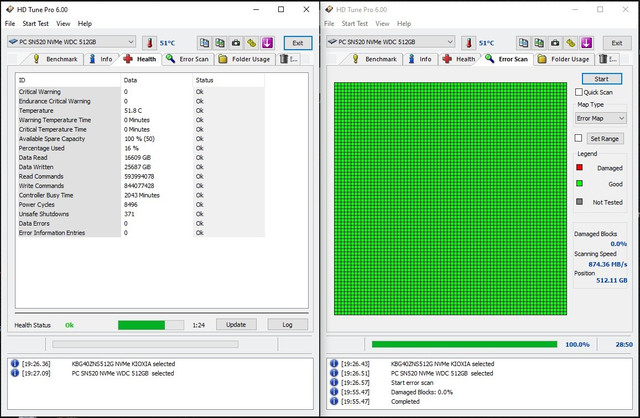Viewport: 640px width, 418px height.
Task: Open the trash-icon tab in the right window
Action: coord(608,59)
